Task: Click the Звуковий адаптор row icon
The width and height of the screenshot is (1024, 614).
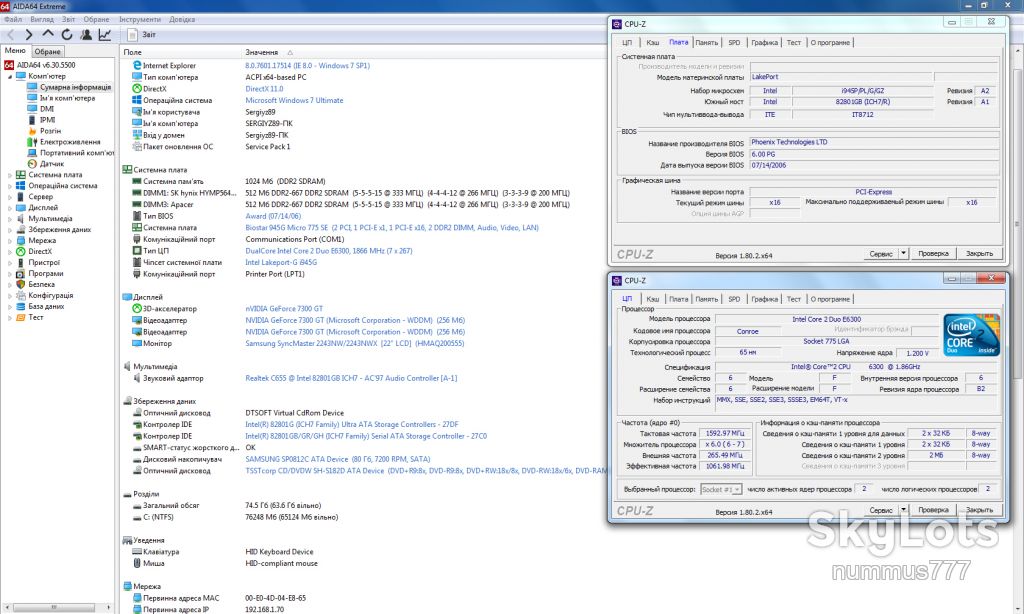Action: [x=137, y=378]
